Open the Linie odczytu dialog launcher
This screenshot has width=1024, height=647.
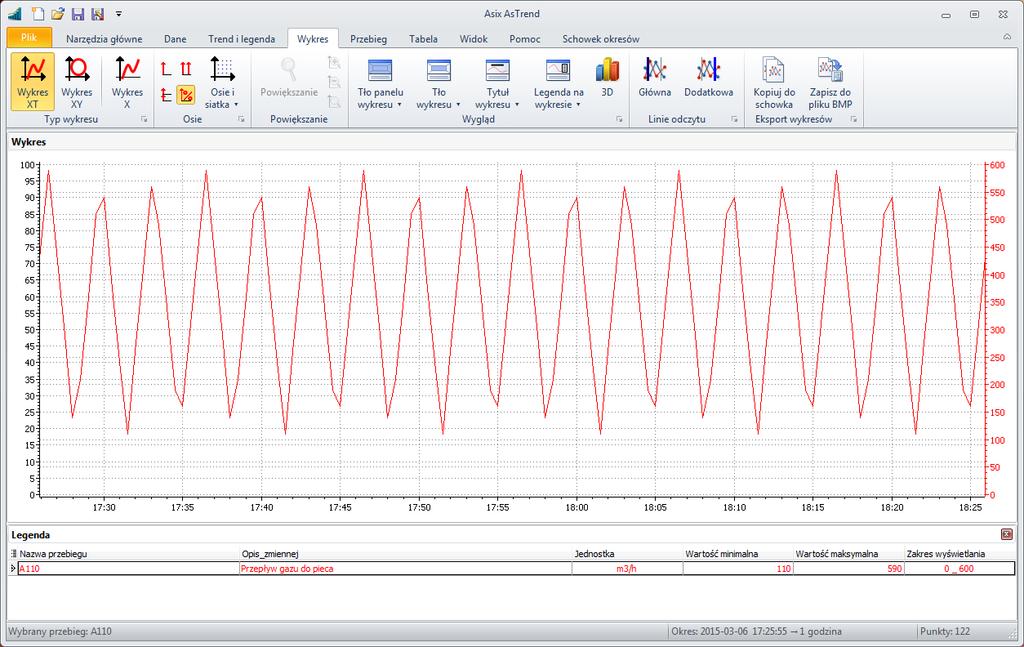[x=734, y=119]
